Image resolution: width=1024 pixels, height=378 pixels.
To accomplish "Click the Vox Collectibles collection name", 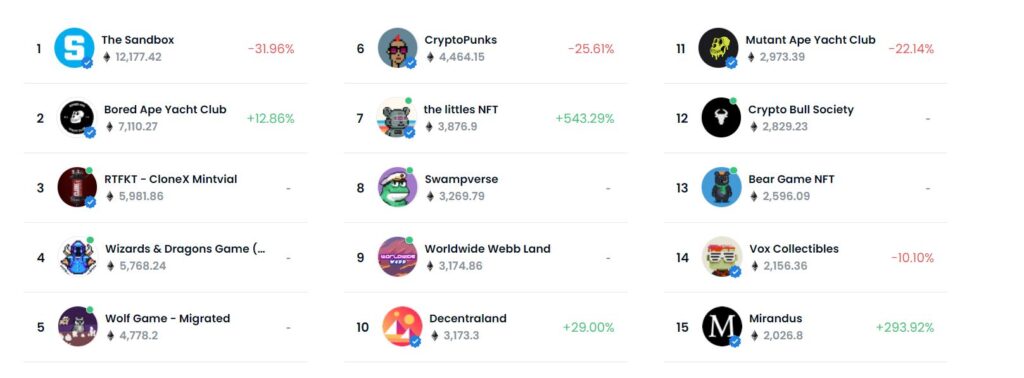I will [793, 249].
